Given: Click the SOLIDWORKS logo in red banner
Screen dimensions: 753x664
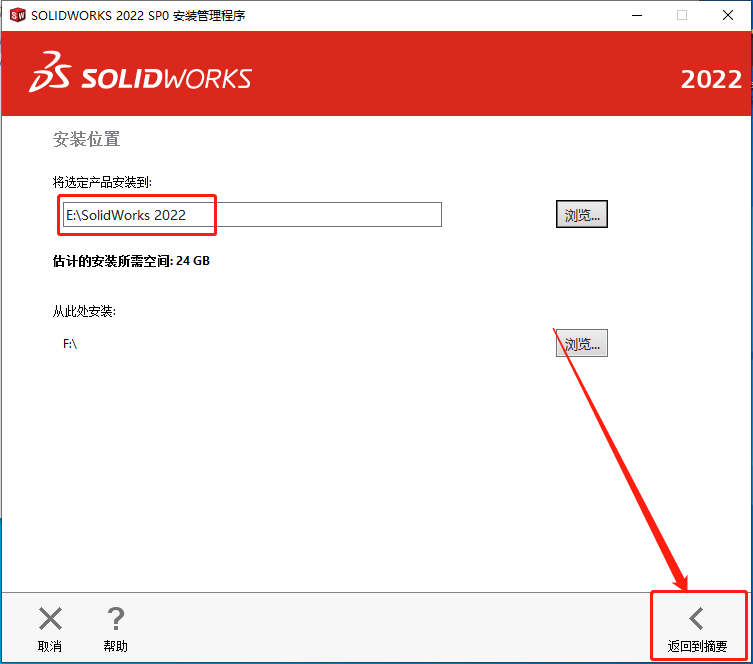Looking at the screenshot, I should 140,73.
